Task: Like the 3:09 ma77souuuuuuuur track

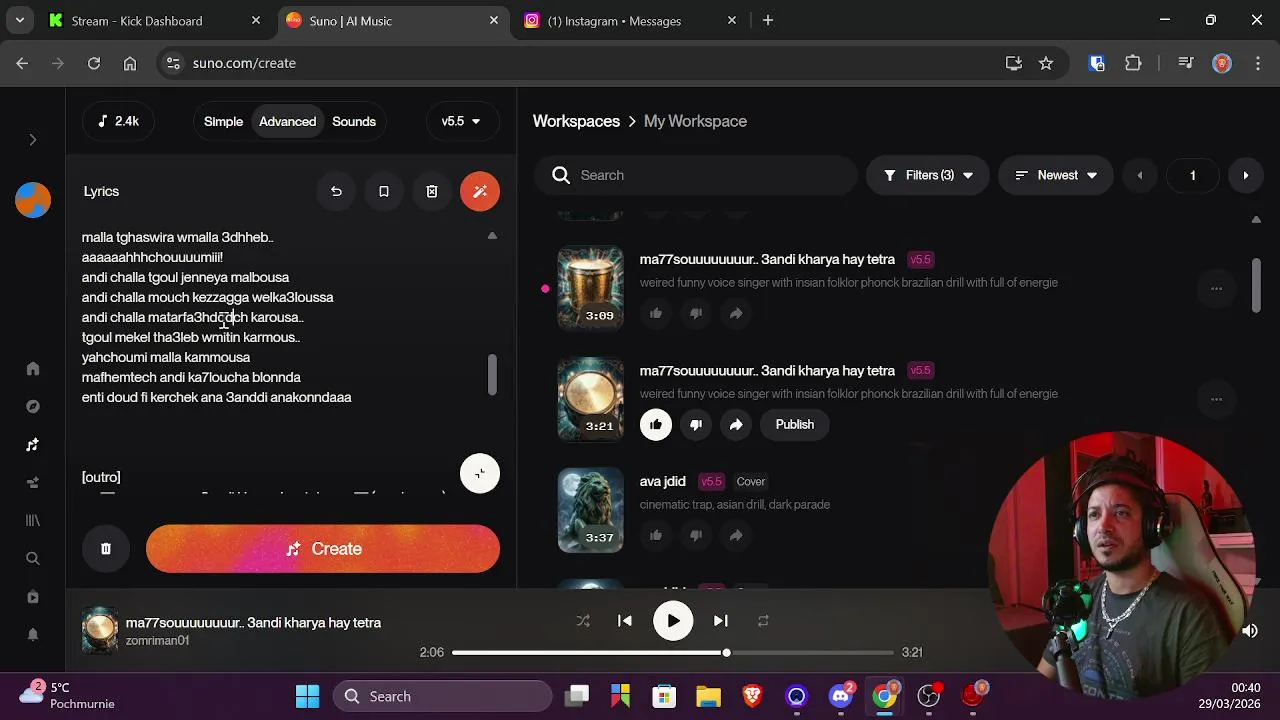Action: click(656, 314)
